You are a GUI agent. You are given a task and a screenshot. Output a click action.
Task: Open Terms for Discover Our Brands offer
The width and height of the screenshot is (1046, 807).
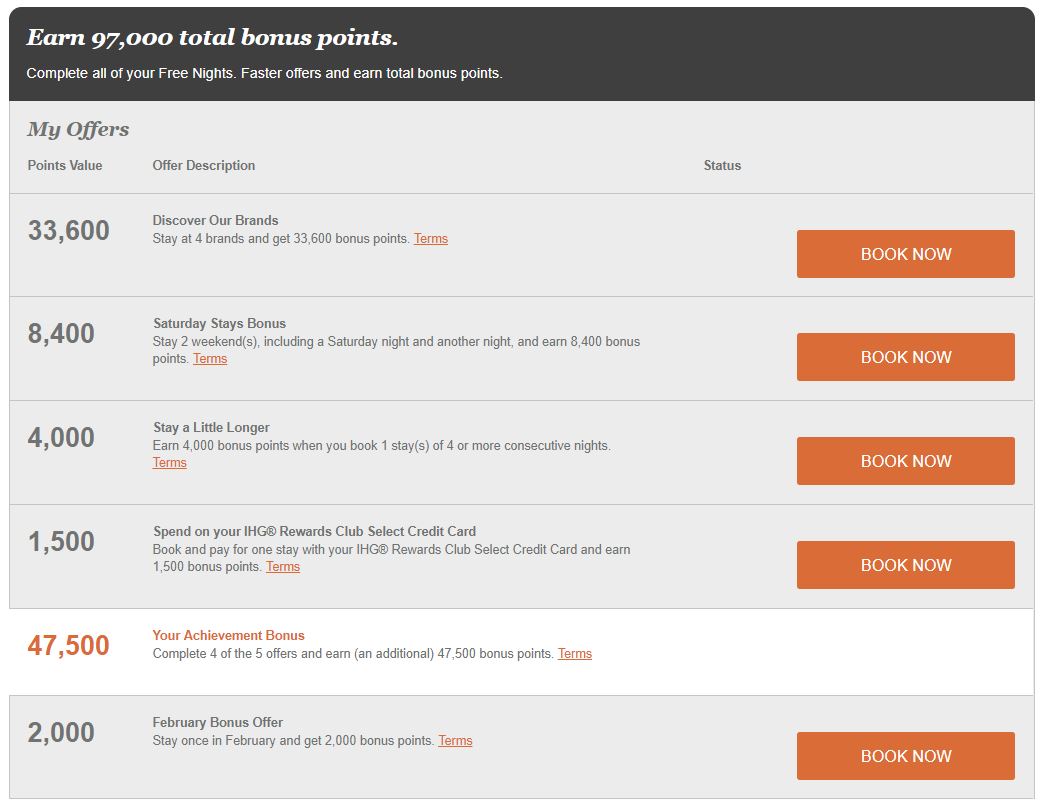coord(430,239)
